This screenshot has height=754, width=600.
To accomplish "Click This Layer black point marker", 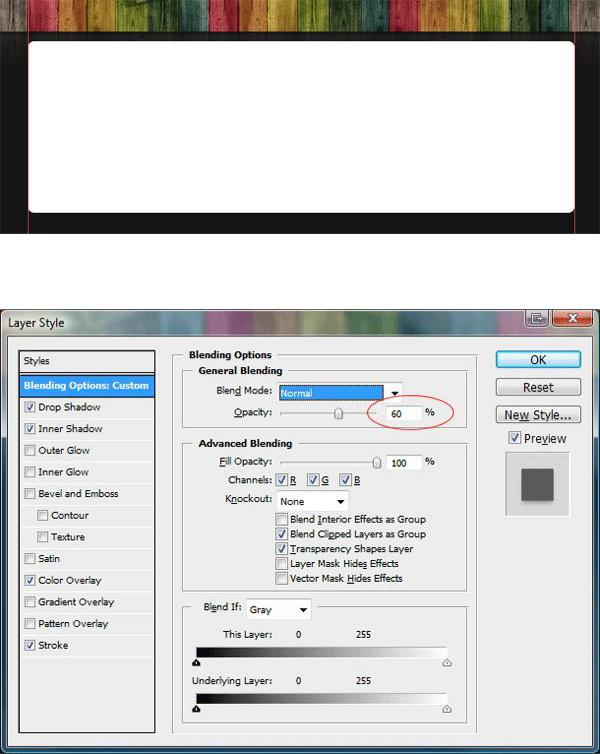I will [196, 663].
